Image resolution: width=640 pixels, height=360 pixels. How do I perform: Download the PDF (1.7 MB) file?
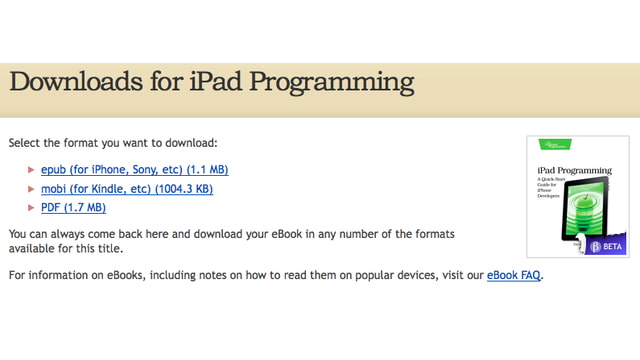[x=73, y=207]
